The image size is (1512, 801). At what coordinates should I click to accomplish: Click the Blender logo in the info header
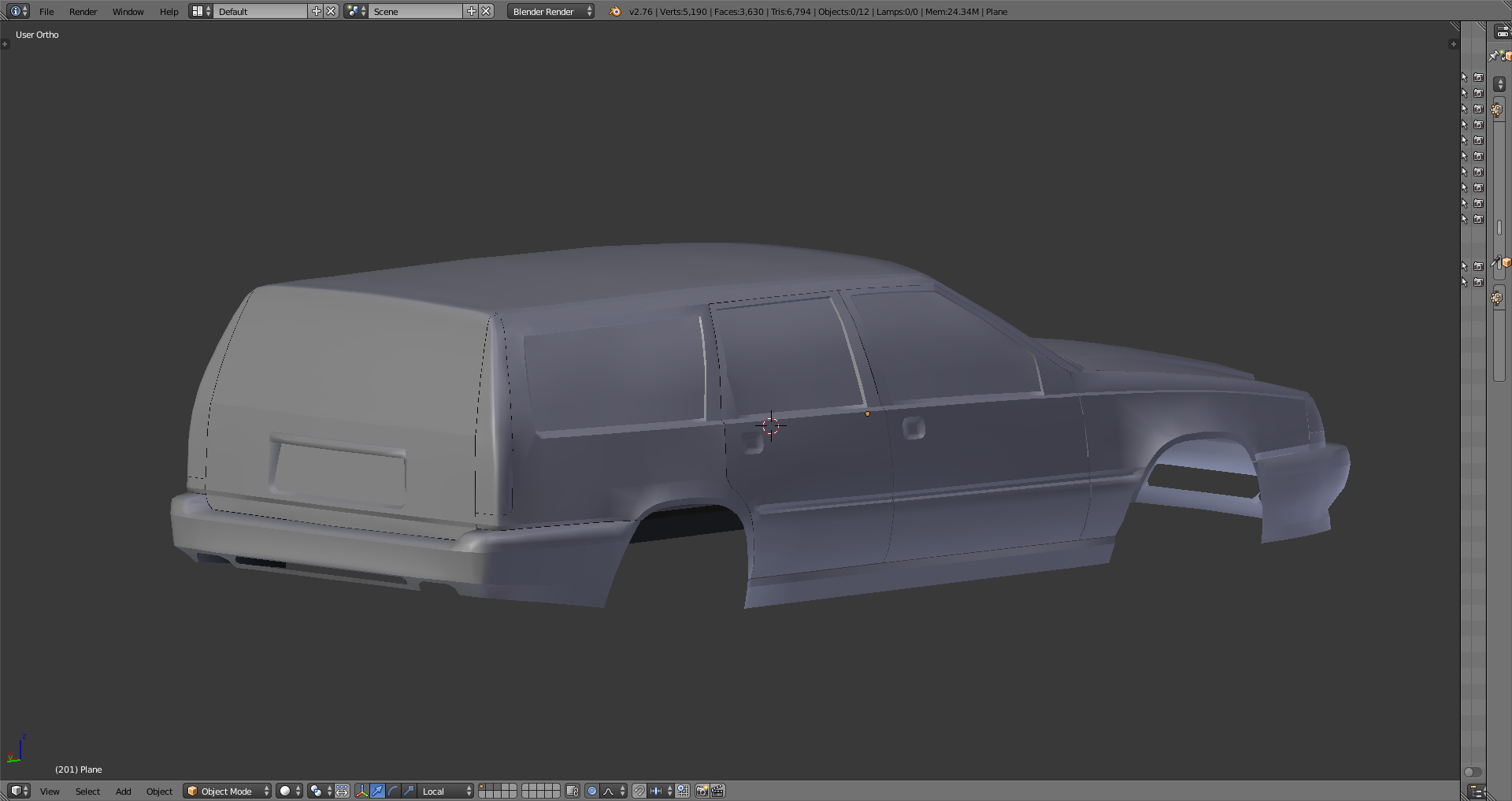[615, 11]
